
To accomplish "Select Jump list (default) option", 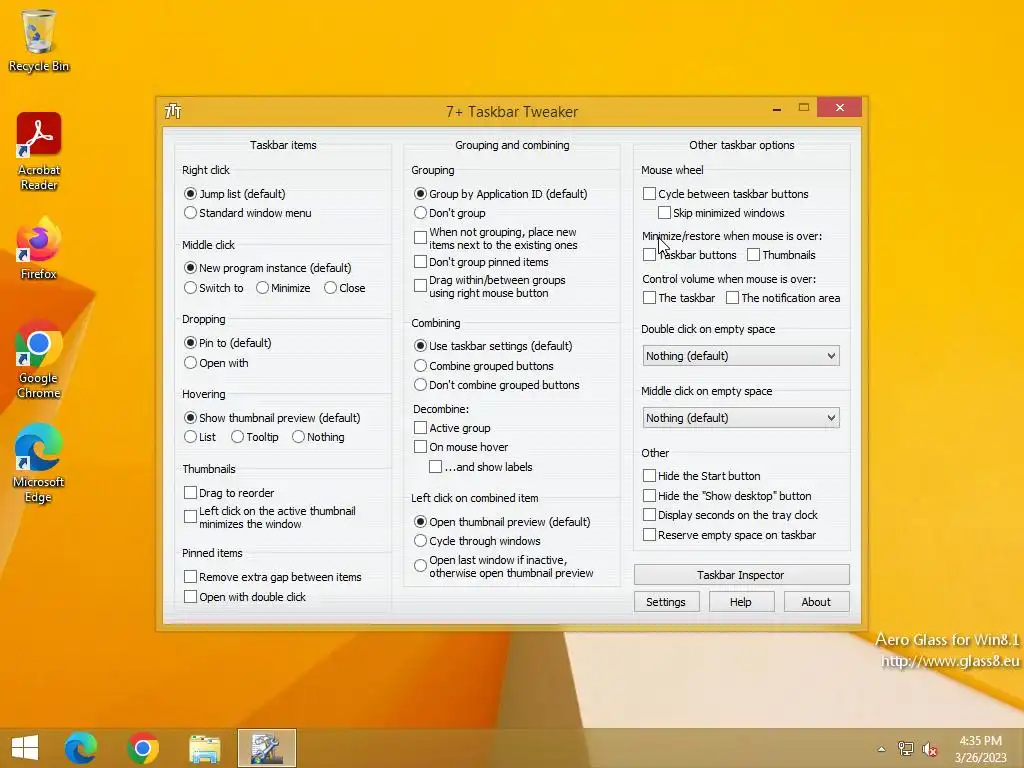I will [x=235, y=194].
